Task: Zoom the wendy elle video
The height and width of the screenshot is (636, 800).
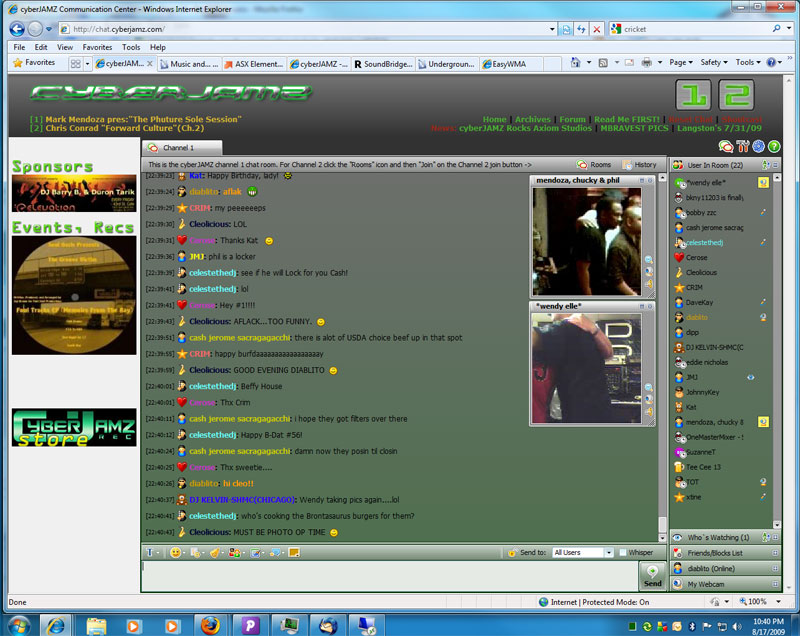Action: 648,387
